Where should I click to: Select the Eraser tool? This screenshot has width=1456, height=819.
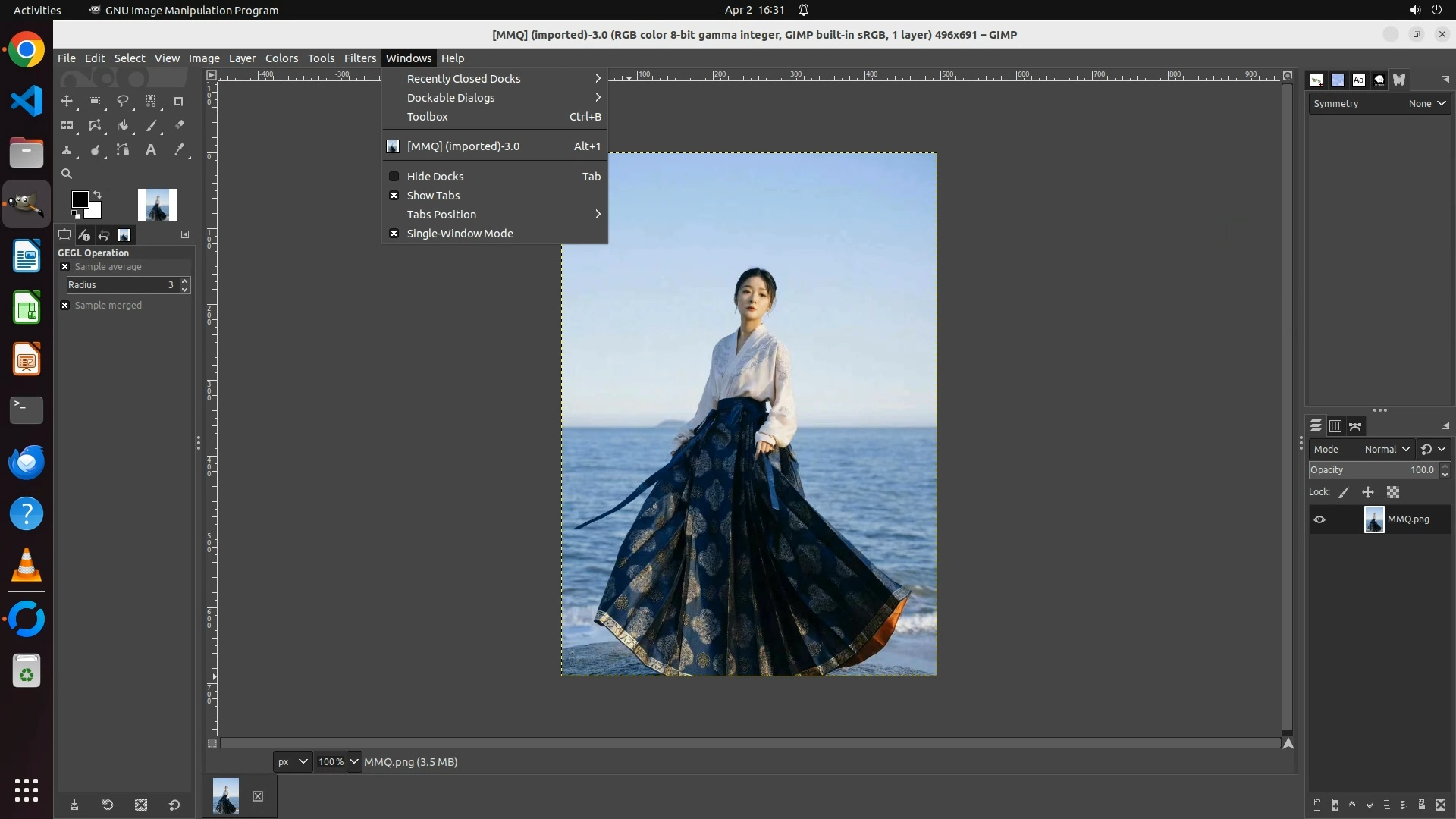click(x=179, y=126)
